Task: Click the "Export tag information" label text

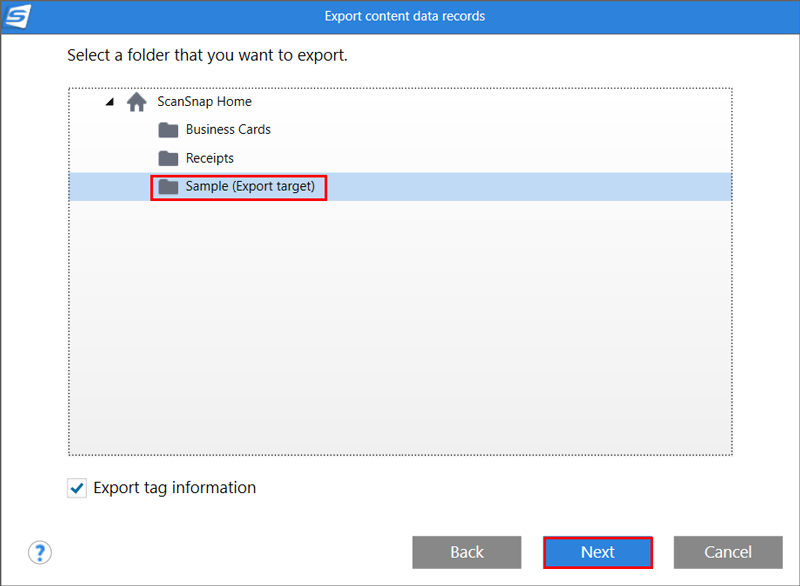Action: [x=174, y=488]
